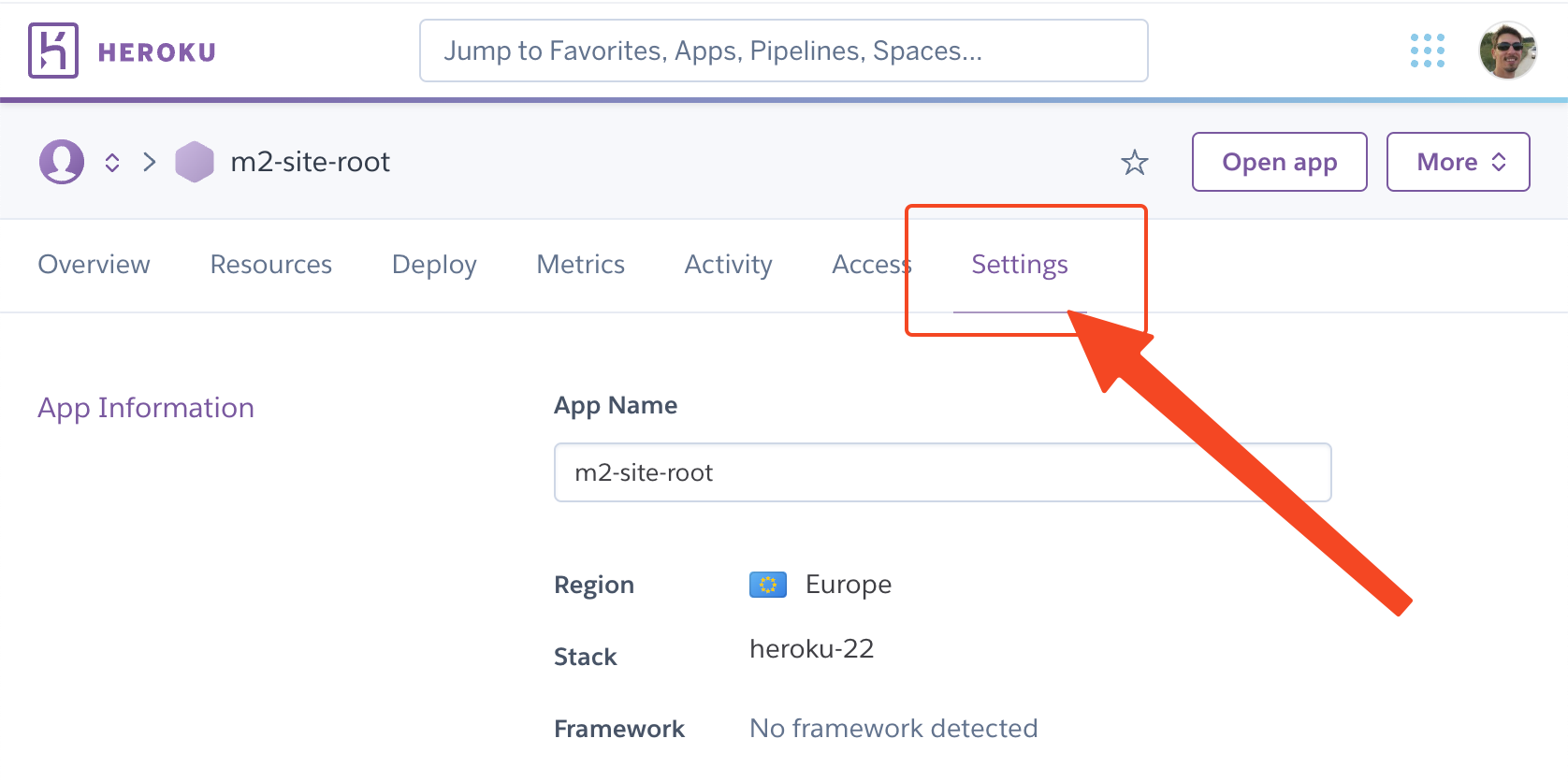Click the Heroku logo icon
This screenshot has height=782, width=1568.
pos(53,51)
